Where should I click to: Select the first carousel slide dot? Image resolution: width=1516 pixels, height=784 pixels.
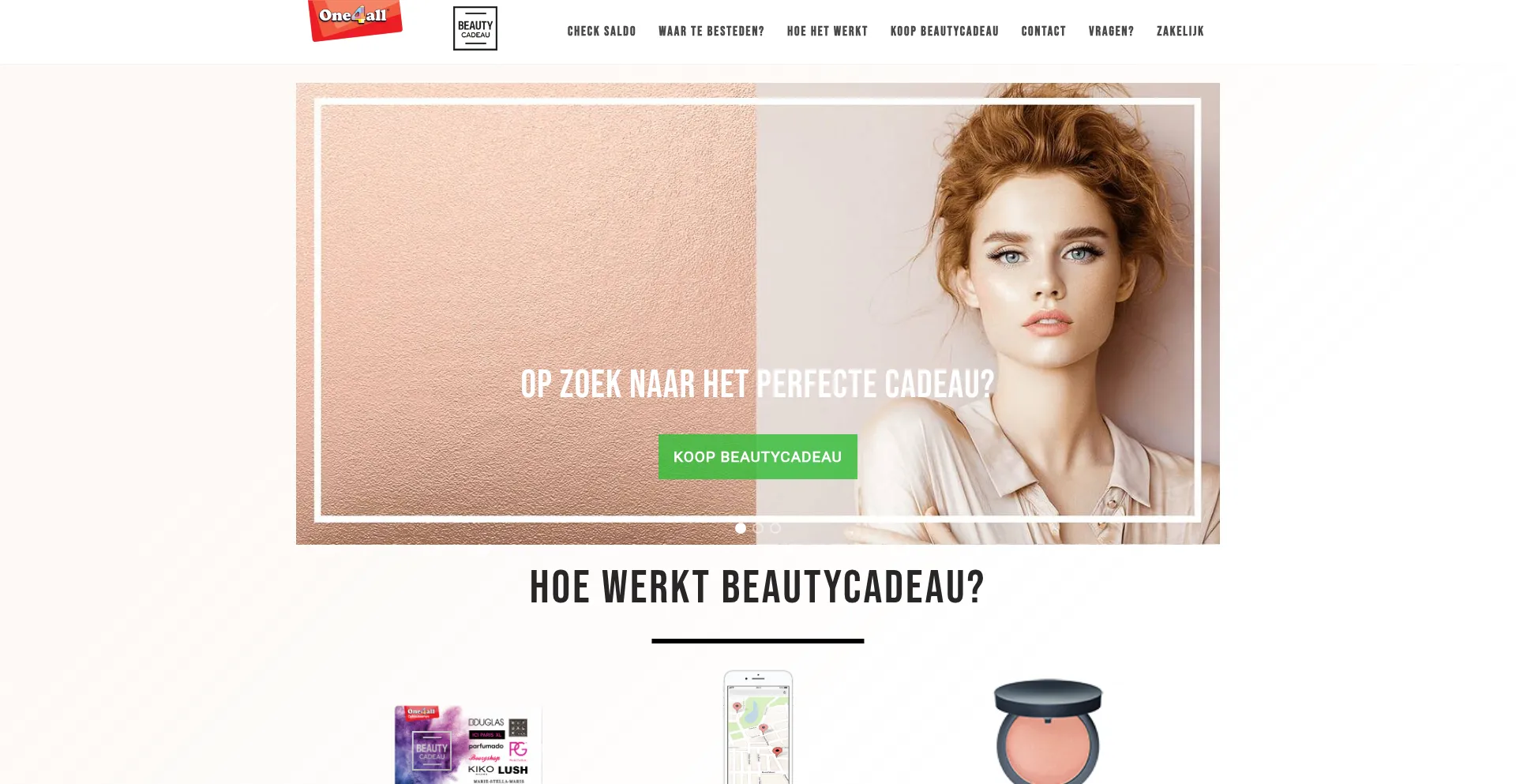pos(741,528)
